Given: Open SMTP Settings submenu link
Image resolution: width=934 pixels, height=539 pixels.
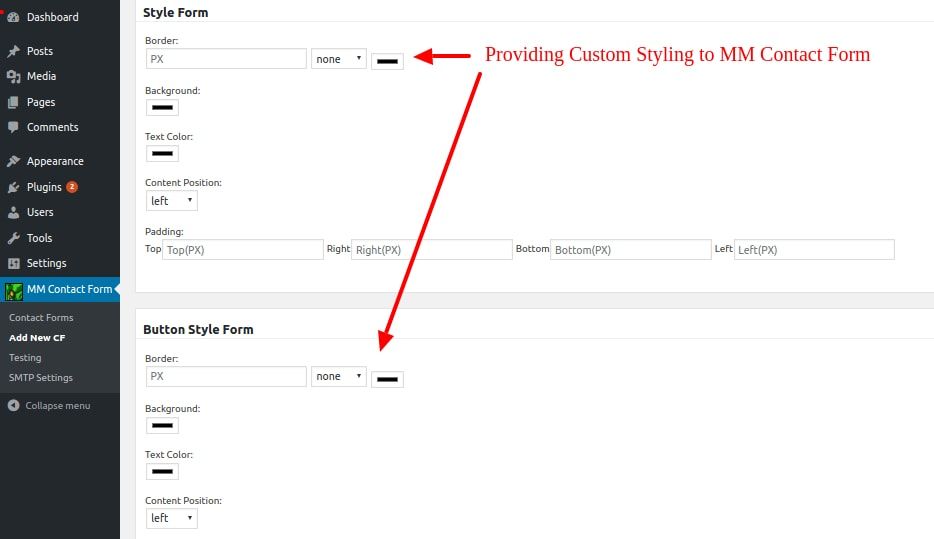Looking at the screenshot, I should [41, 378].
